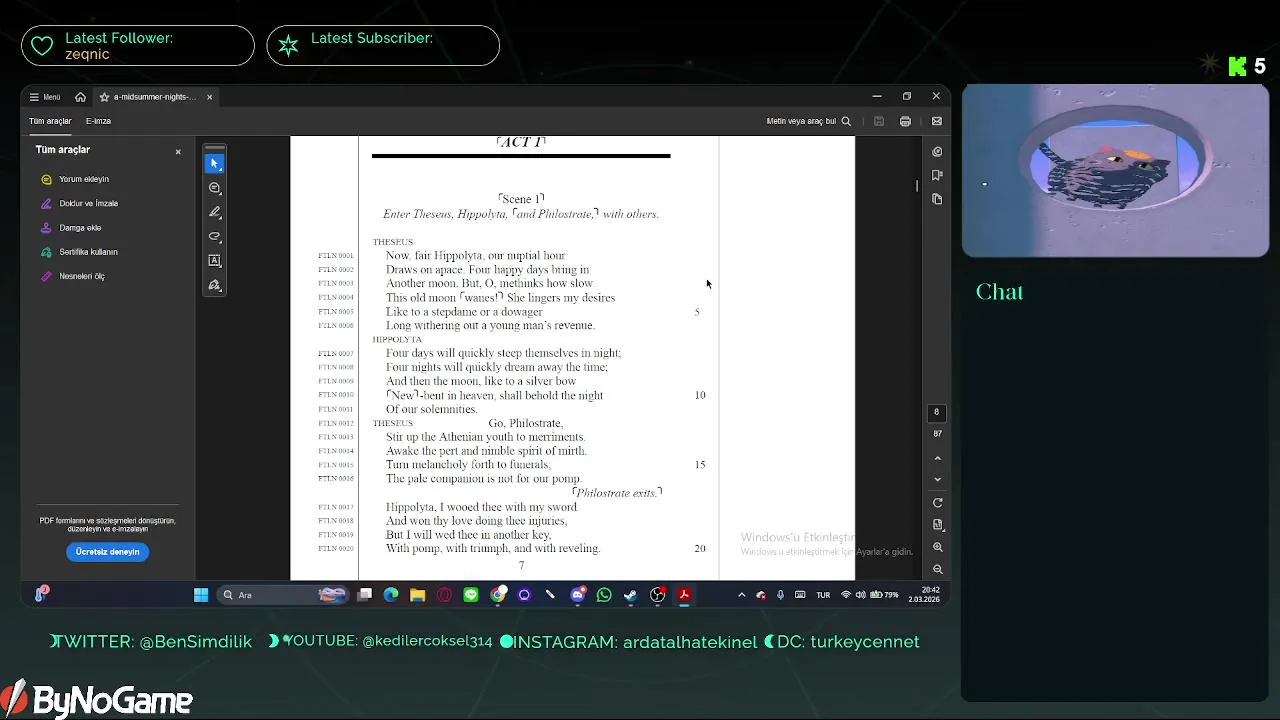
Task: Click the stage direction 'Philostrate exits.'
Action: point(617,493)
